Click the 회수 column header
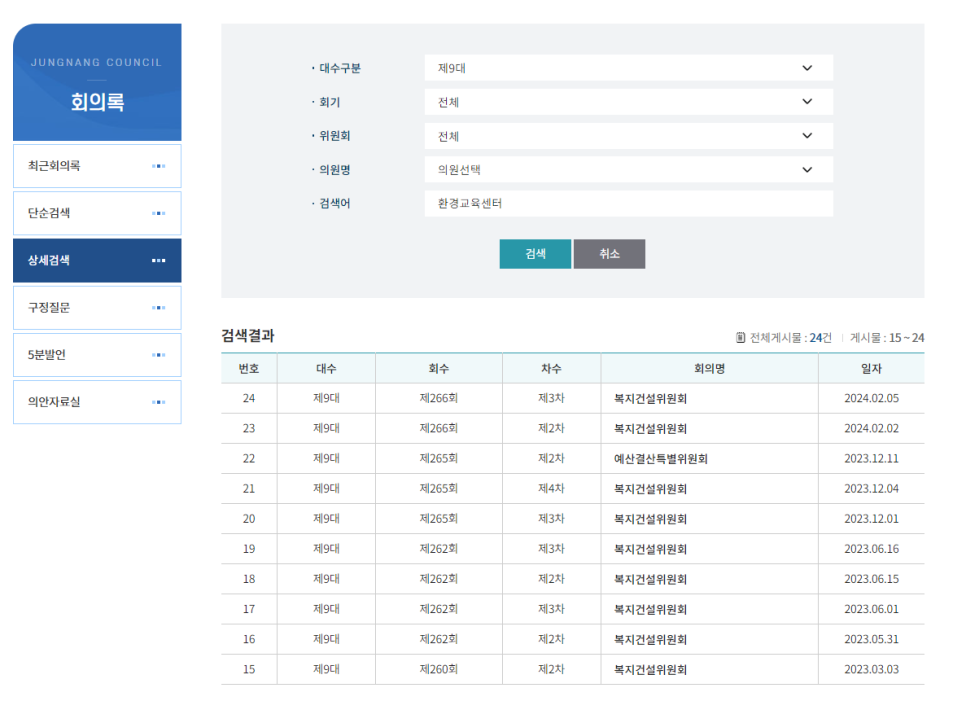The image size is (966, 701). pos(439,368)
